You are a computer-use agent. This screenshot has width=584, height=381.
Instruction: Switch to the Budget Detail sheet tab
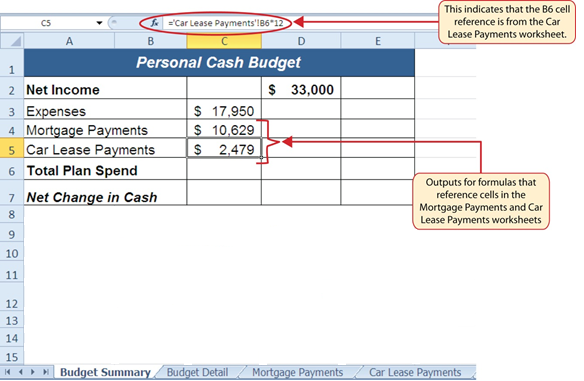pos(197,372)
